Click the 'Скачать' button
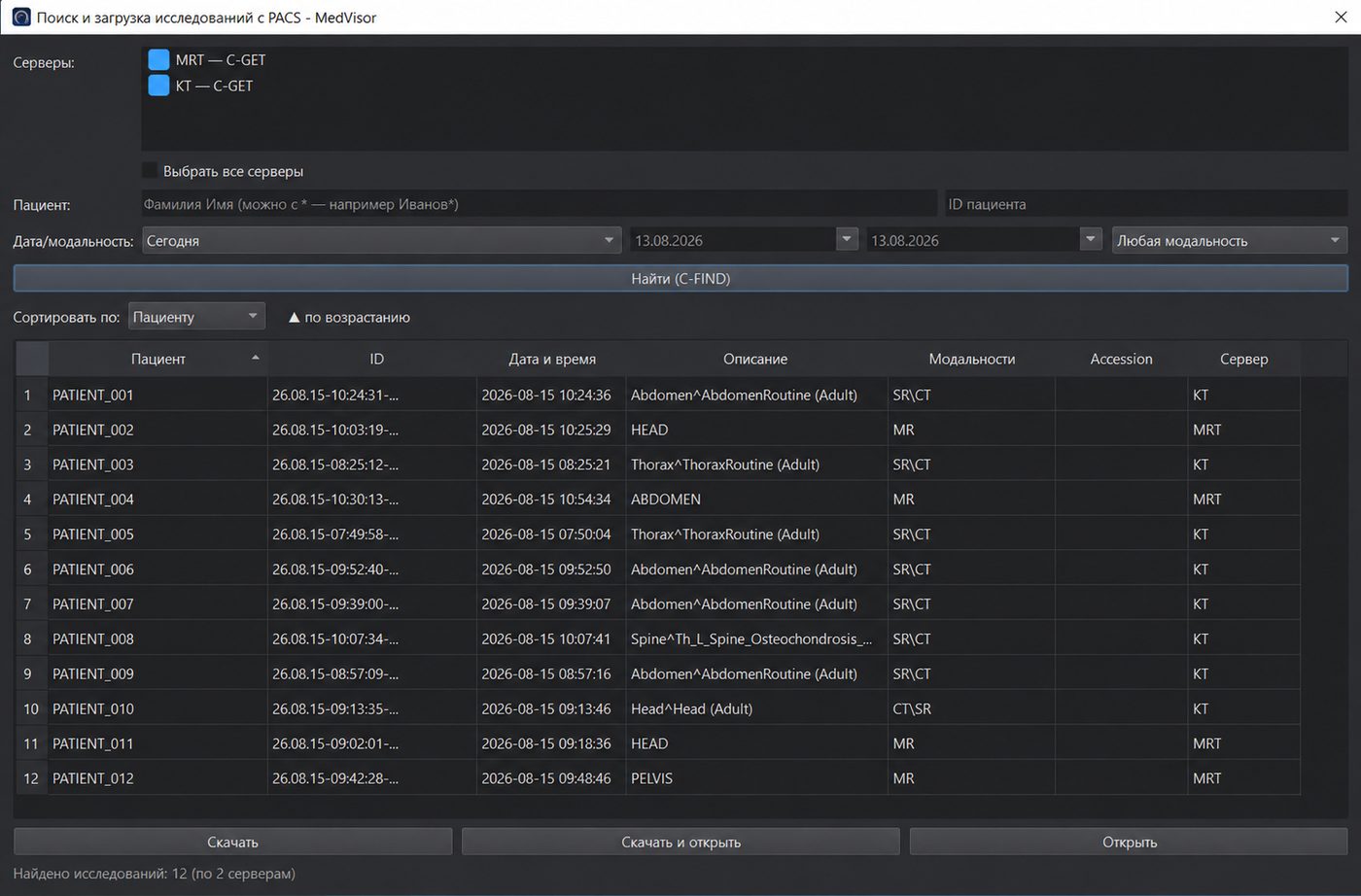This screenshot has height=896, width=1361. (x=233, y=843)
